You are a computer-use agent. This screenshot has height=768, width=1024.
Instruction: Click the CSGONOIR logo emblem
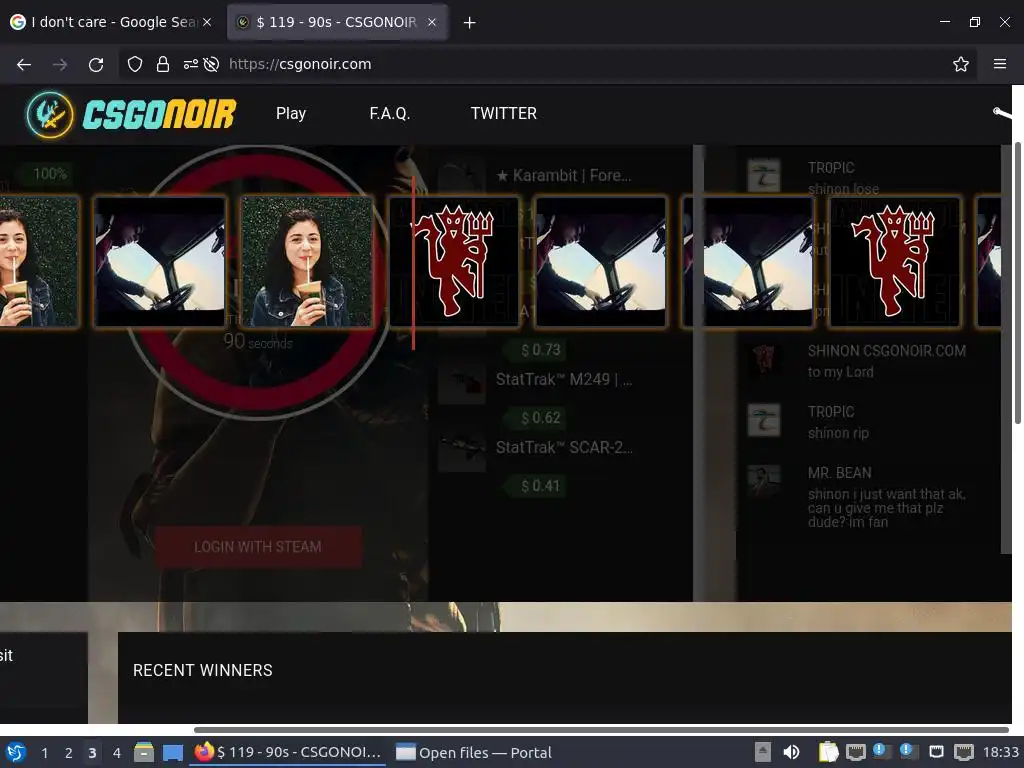(50, 114)
